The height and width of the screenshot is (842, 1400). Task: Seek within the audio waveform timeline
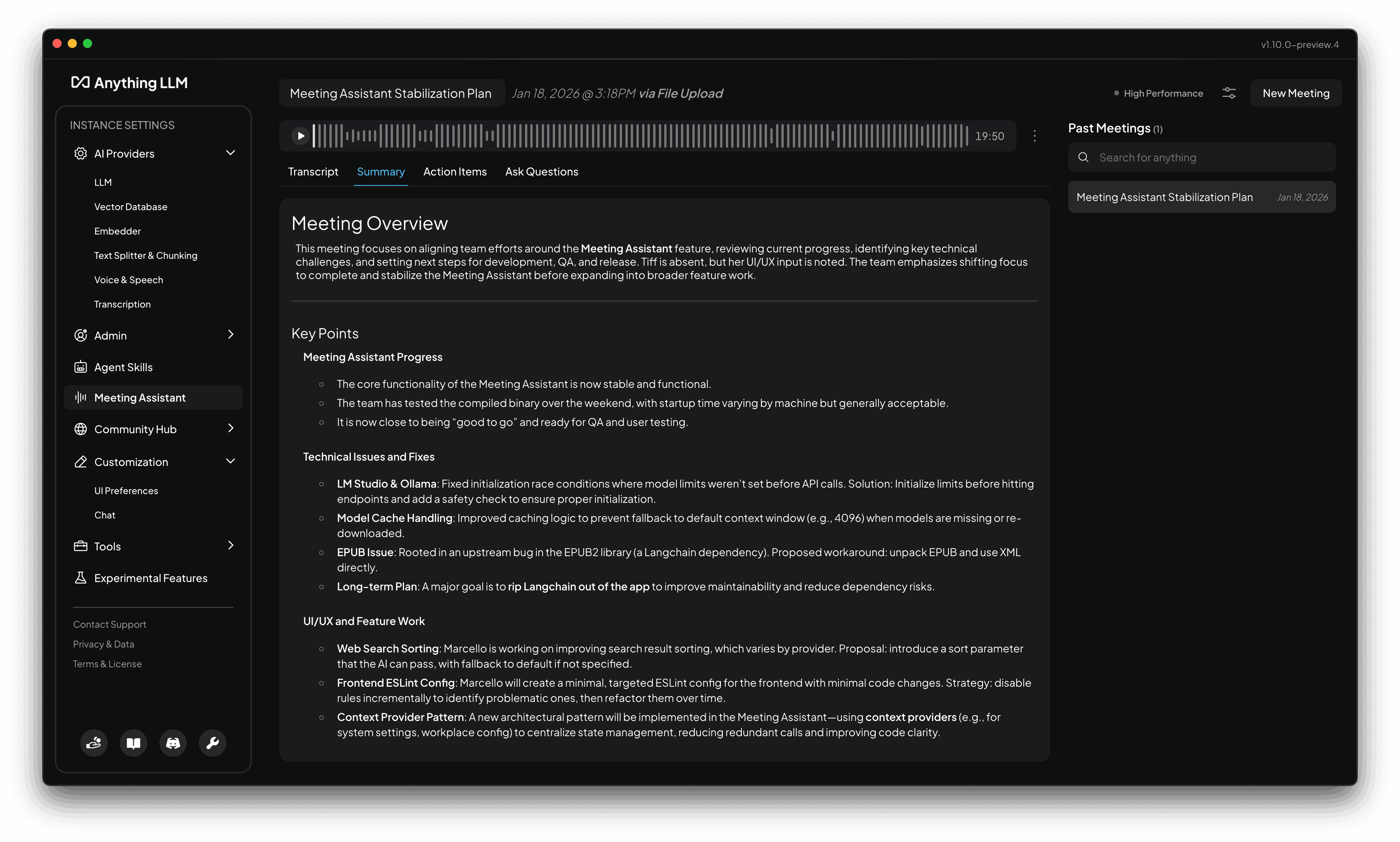click(641, 136)
